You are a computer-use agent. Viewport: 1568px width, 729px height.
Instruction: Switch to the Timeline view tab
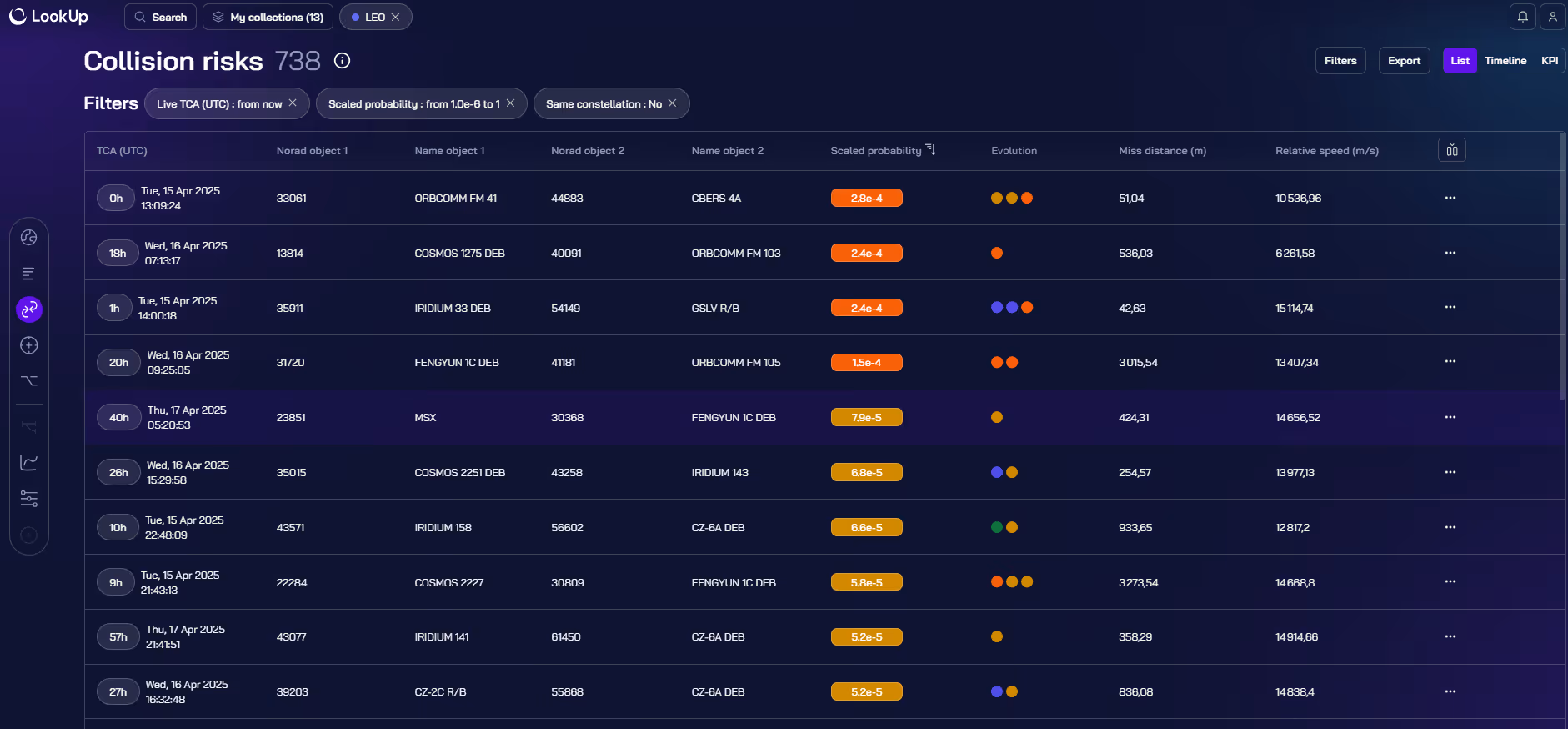(1505, 61)
